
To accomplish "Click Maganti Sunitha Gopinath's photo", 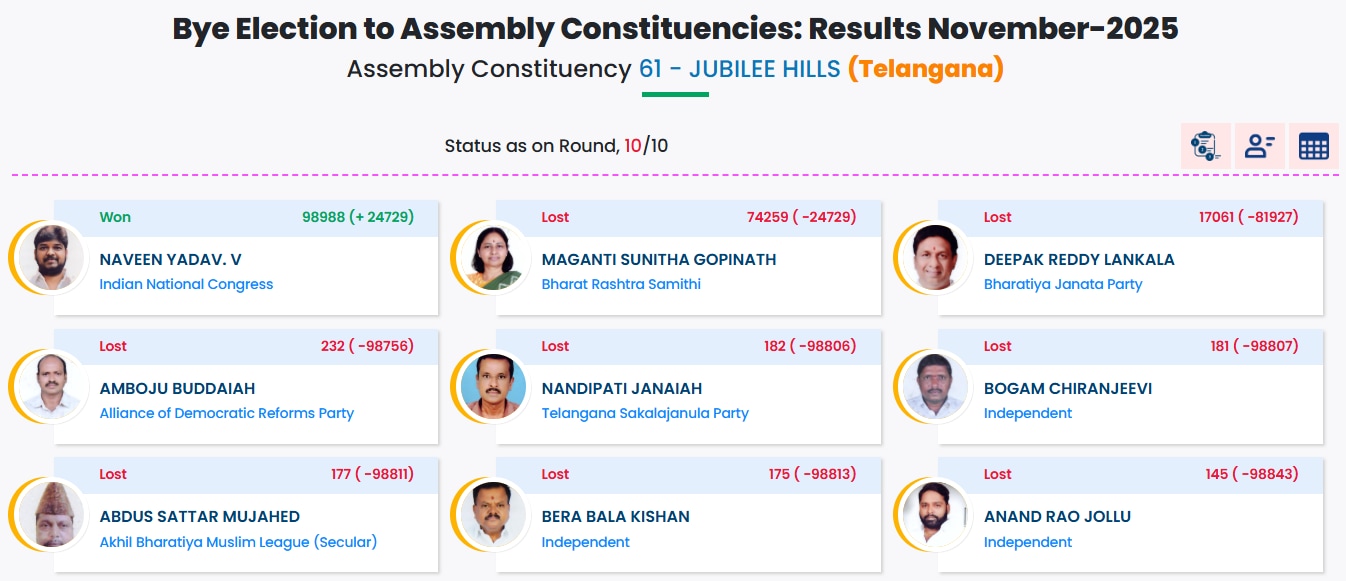I will [493, 257].
